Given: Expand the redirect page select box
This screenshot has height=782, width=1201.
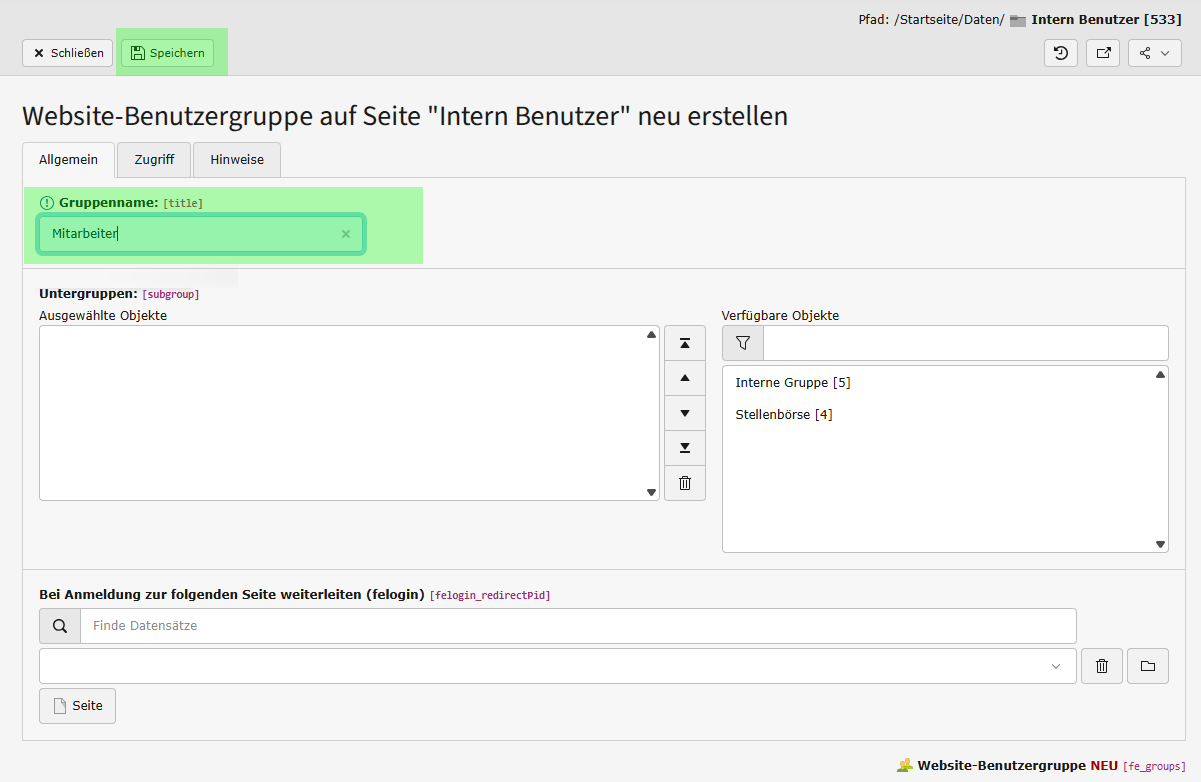Looking at the screenshot, I should point(558,666).
